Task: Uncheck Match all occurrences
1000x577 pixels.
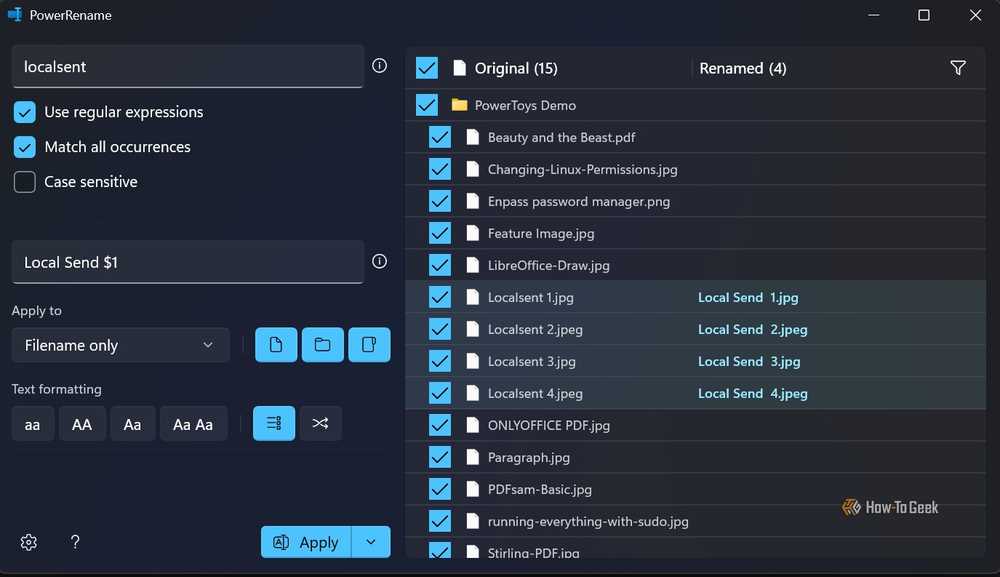Action: 25,147
